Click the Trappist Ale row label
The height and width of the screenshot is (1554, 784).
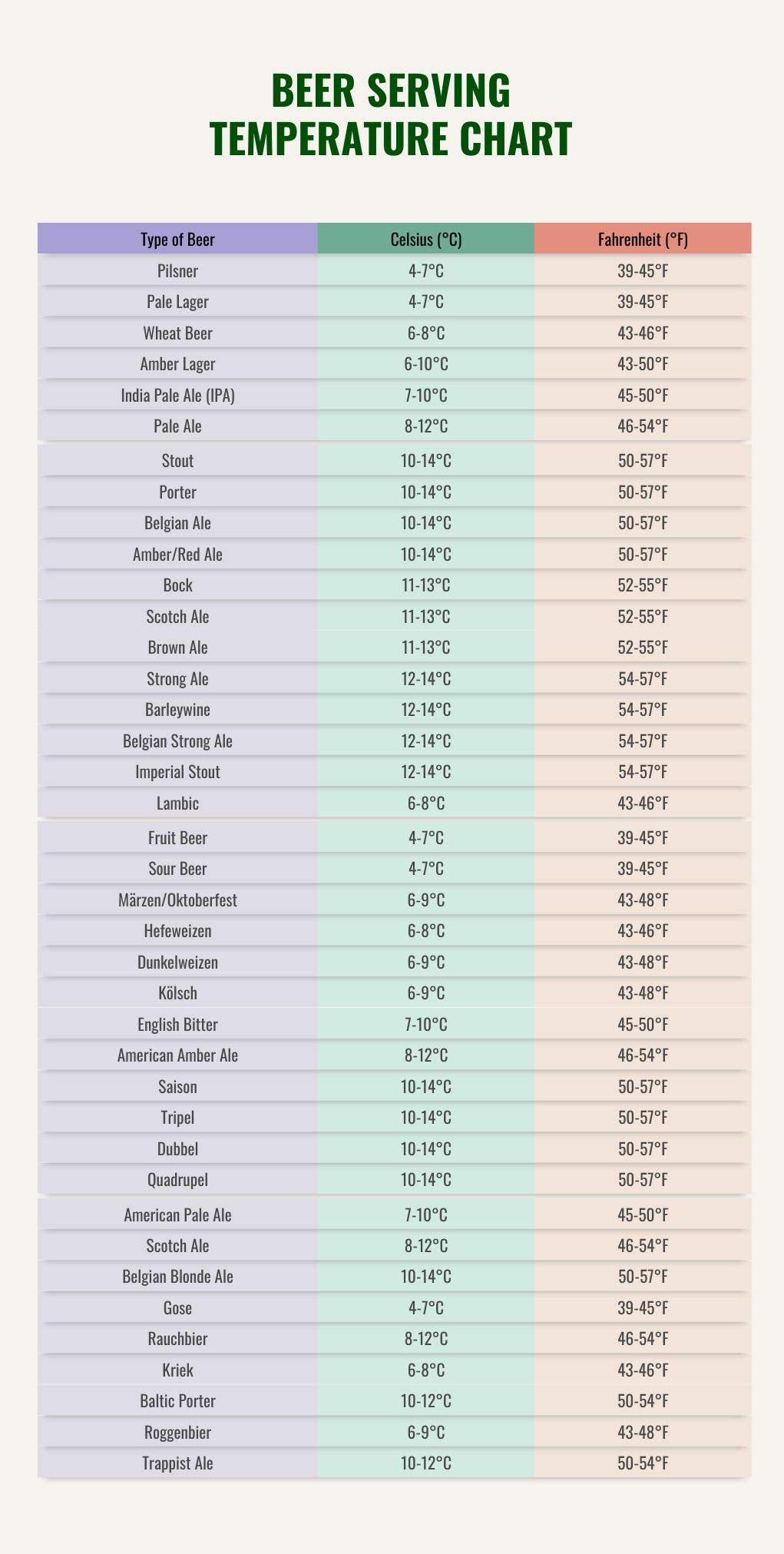coord(177,1463)
